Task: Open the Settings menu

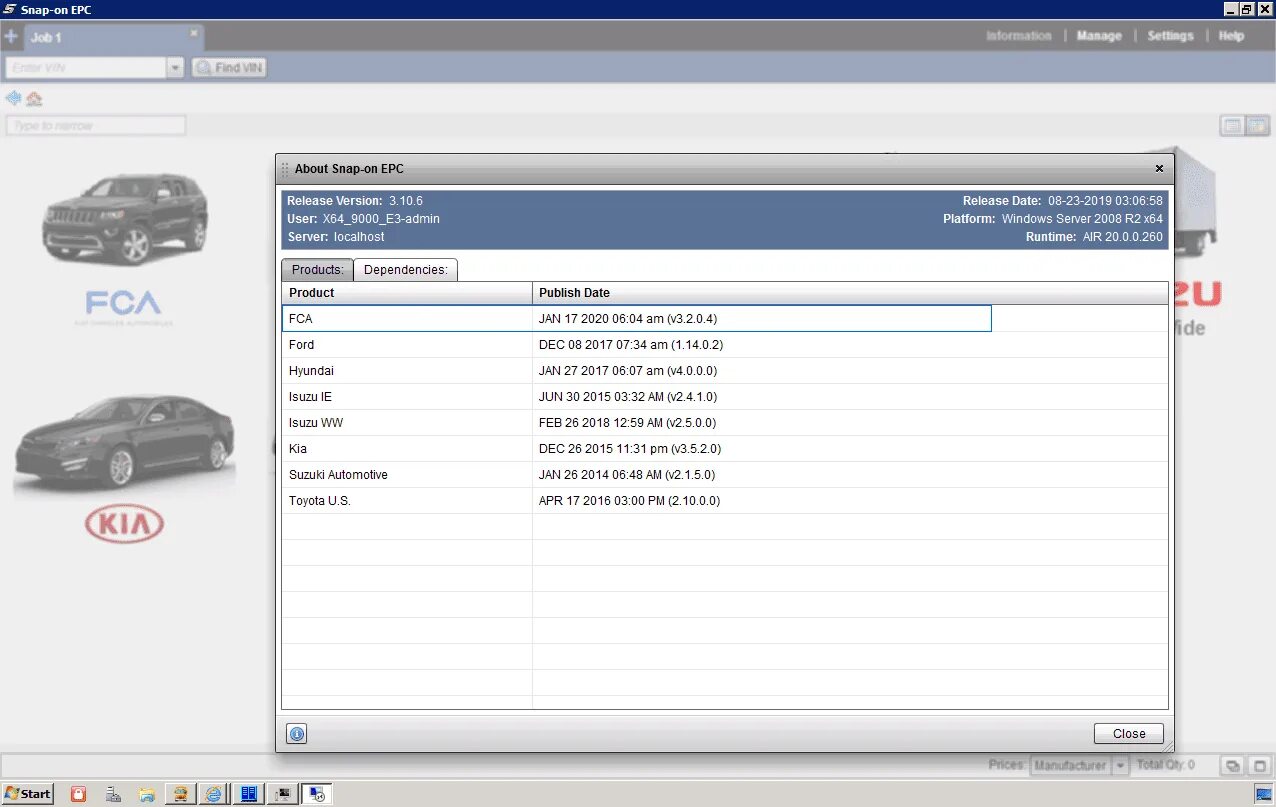Action: (1170, 36)
